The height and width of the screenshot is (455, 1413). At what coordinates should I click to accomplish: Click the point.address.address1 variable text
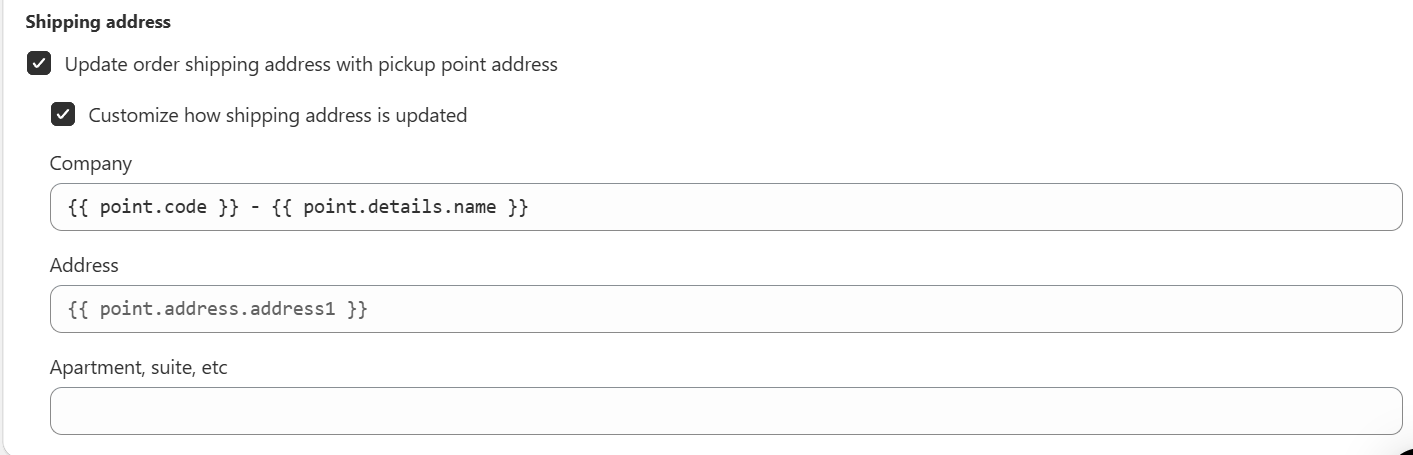pyautogui.click(x=217, y=309)
